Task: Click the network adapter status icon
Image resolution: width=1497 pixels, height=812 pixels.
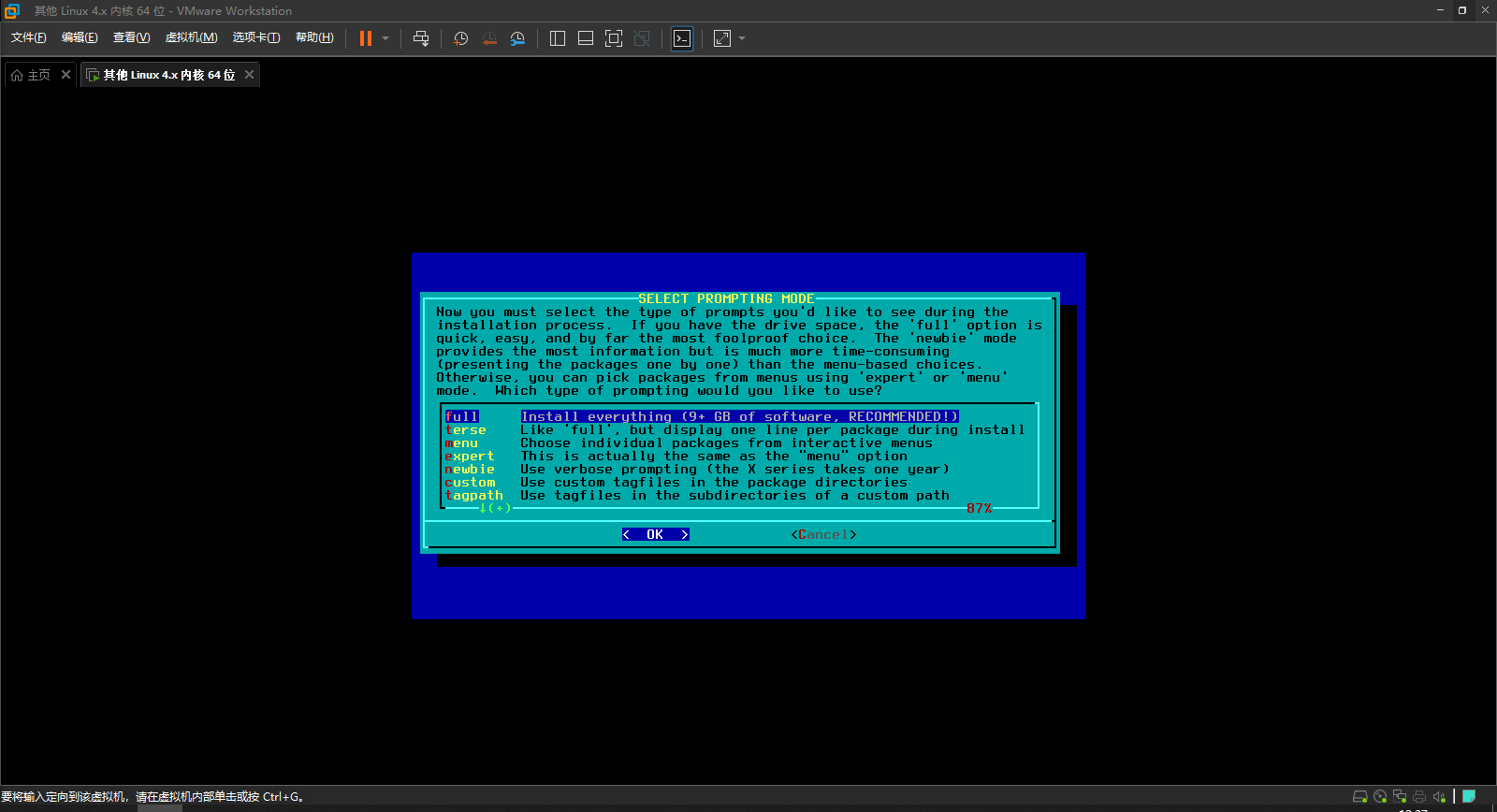Action: (1400, 797)
